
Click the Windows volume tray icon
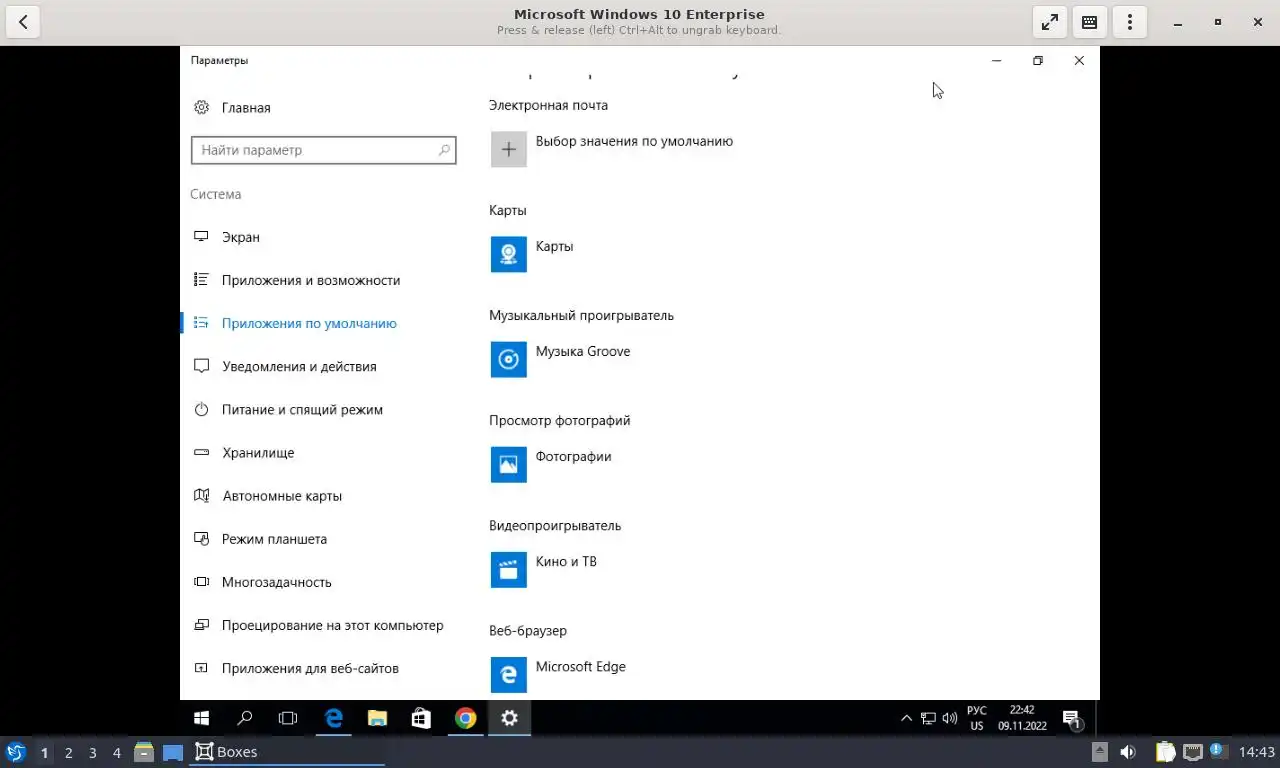tap(949, 718)
